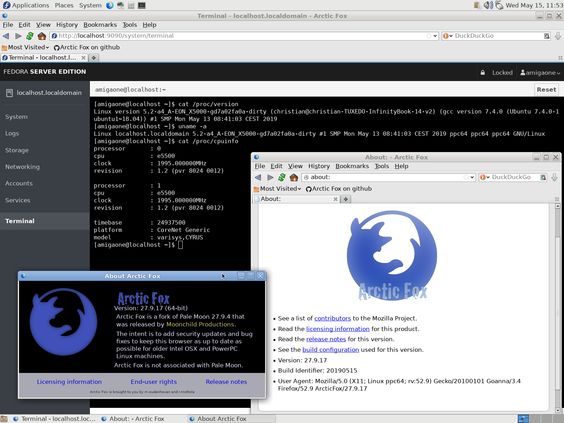Open View menu in About: window
This screenshot has height=423, width=564.
click(295, 166)
